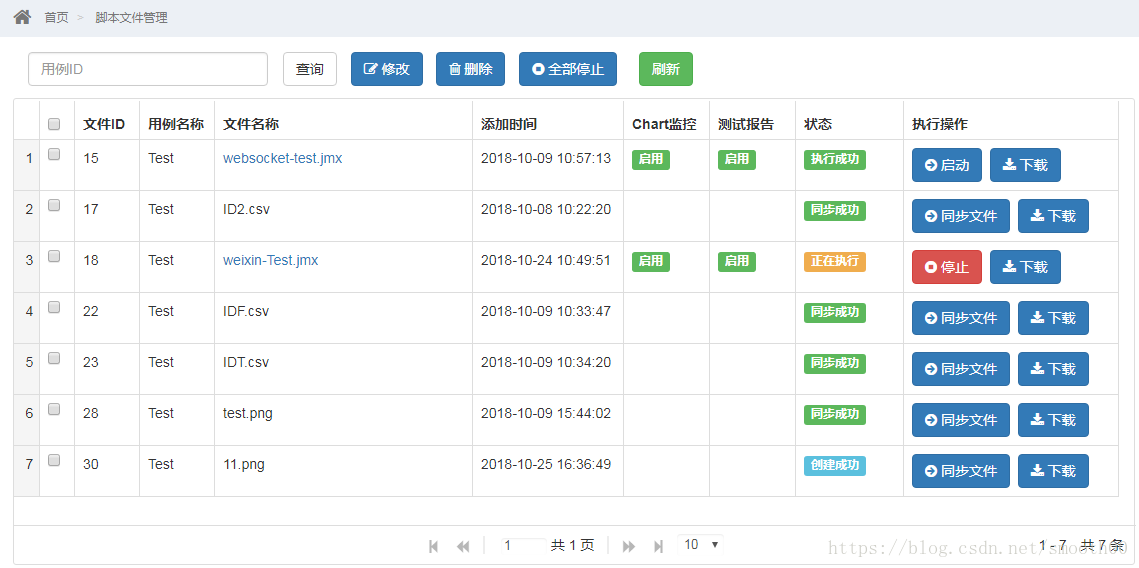Click 同步文件 for ID2.csv

point(961,216)
